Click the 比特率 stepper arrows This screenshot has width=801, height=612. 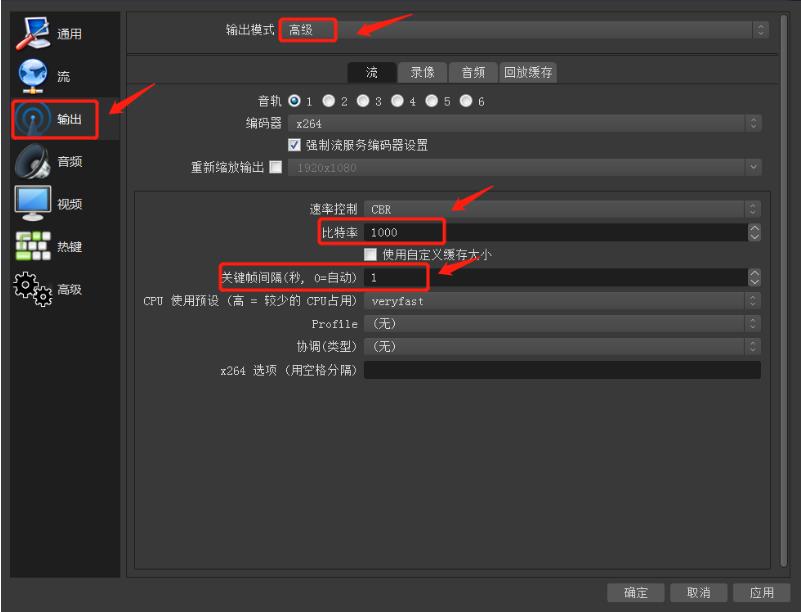coord(755,232)
